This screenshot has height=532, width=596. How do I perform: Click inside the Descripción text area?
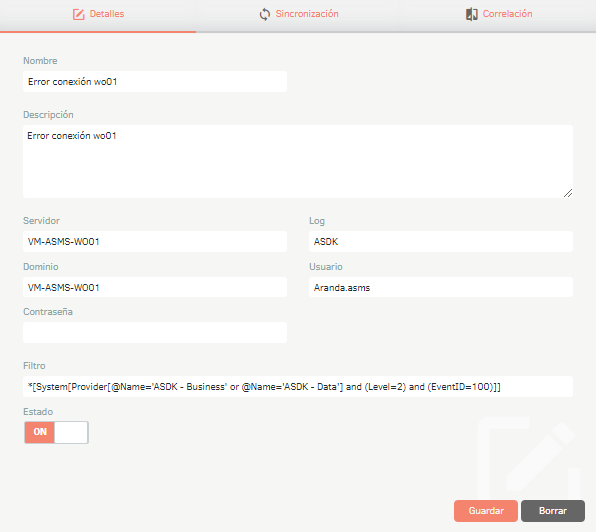click(298, 161)
